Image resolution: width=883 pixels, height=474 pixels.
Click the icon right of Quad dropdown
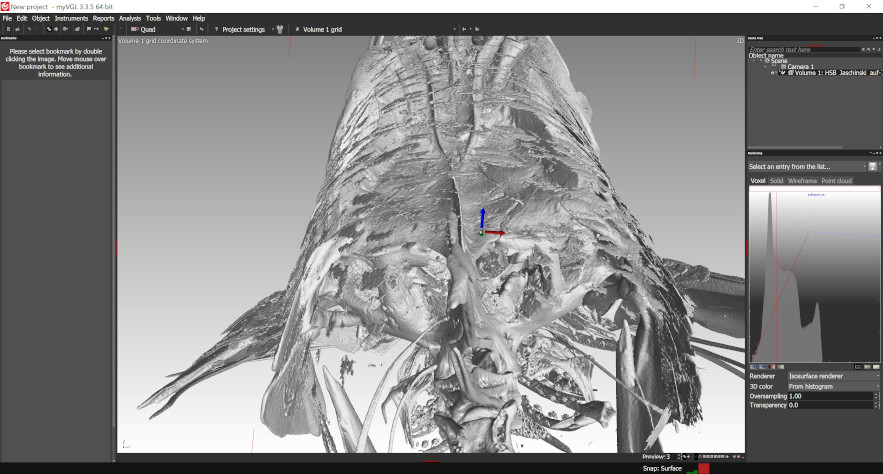point(189,29)
